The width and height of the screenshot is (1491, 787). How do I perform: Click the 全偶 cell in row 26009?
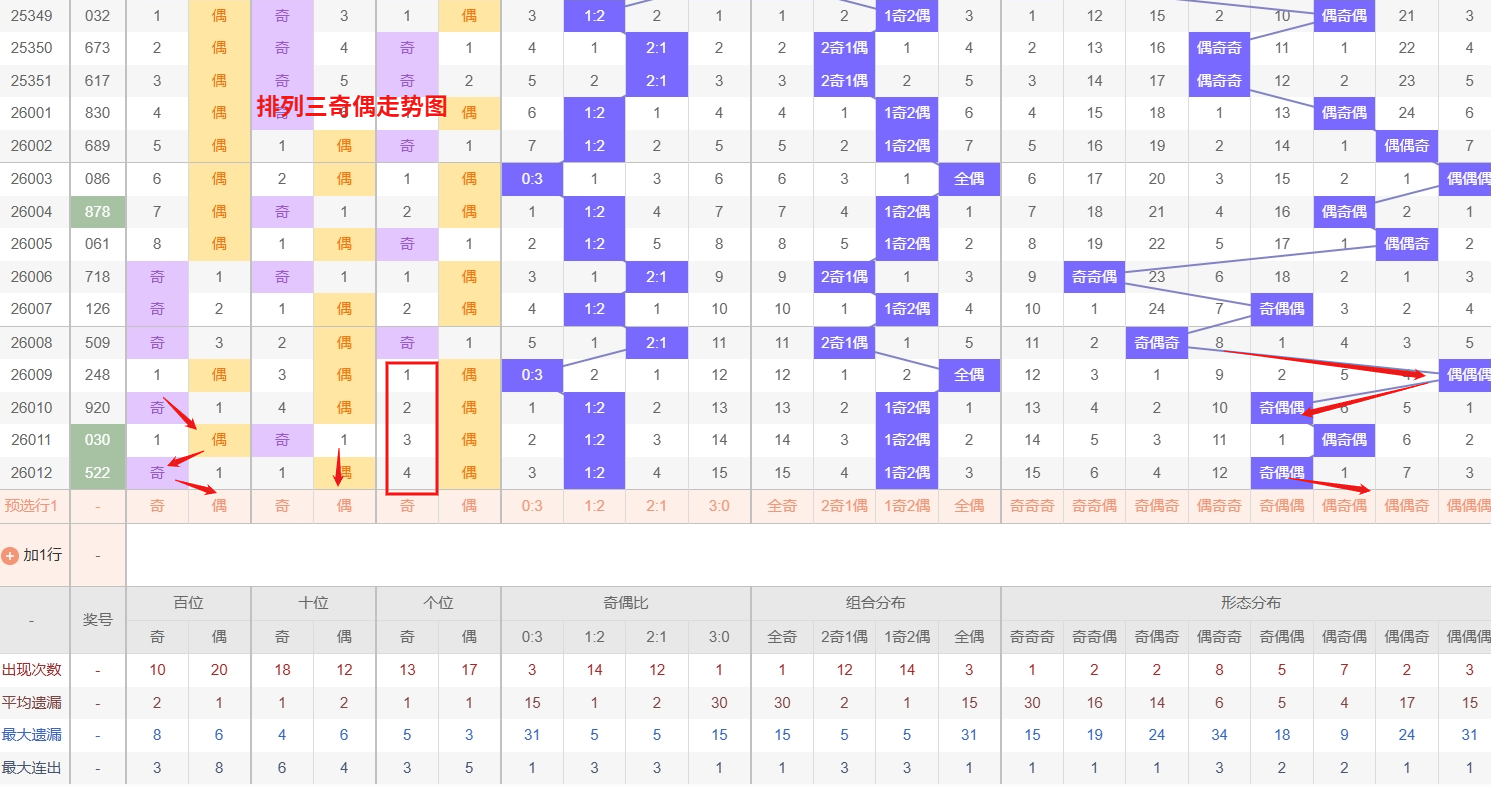(969, 375)
